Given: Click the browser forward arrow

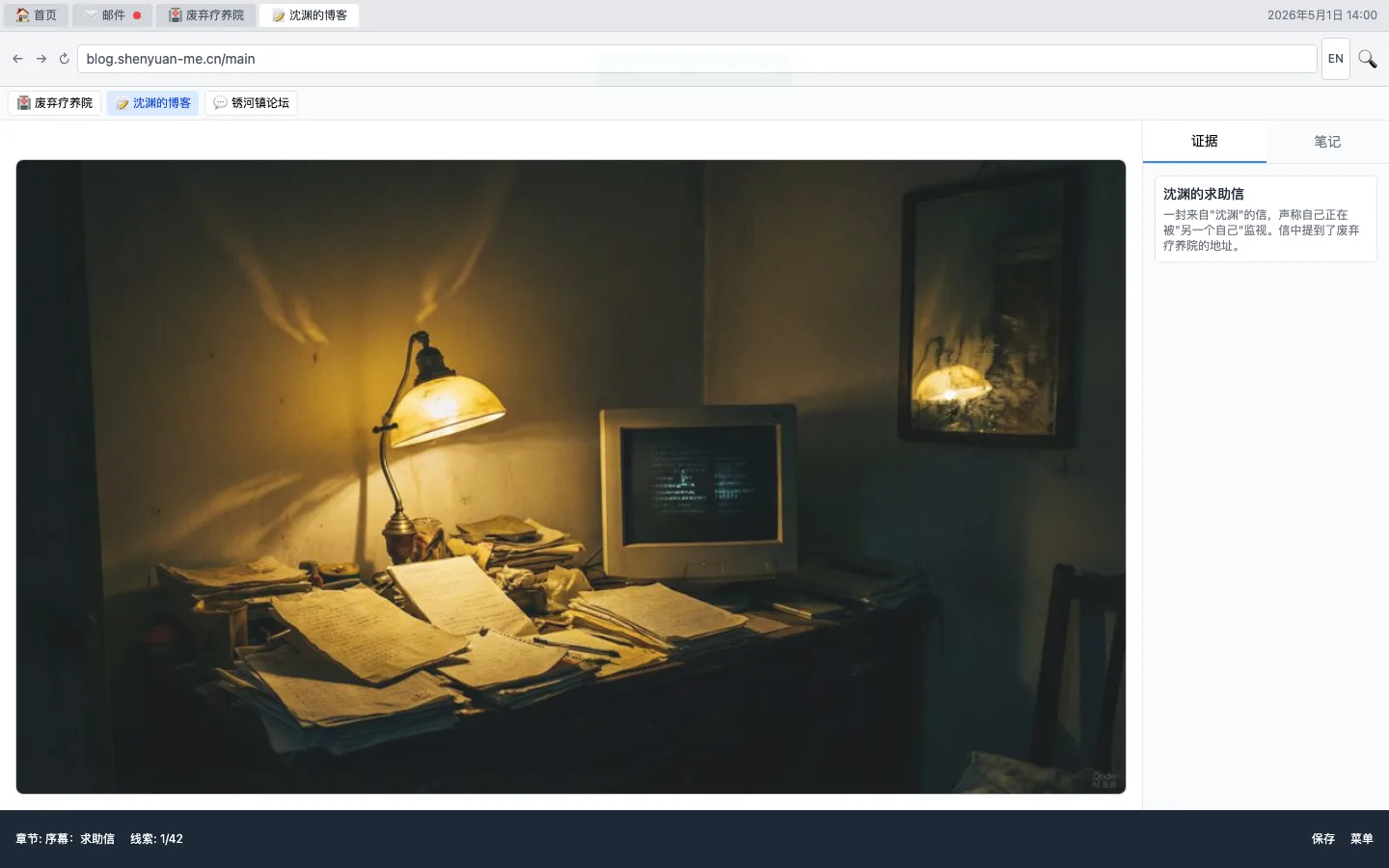Looking at the screenshot, I should click(41, 59).
